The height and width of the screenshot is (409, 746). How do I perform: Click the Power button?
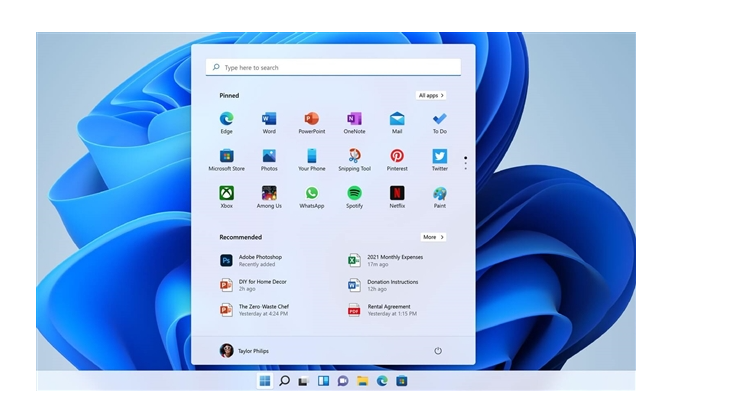[x=438, y=351]
